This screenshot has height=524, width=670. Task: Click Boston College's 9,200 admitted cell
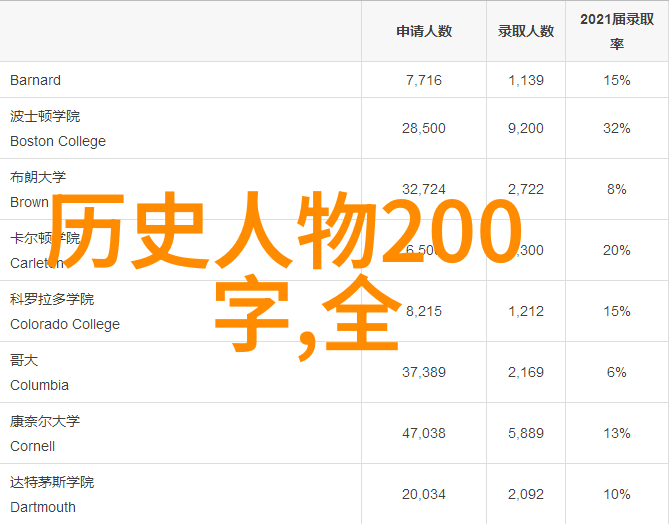pyautogui.click(x=526, y=128)
